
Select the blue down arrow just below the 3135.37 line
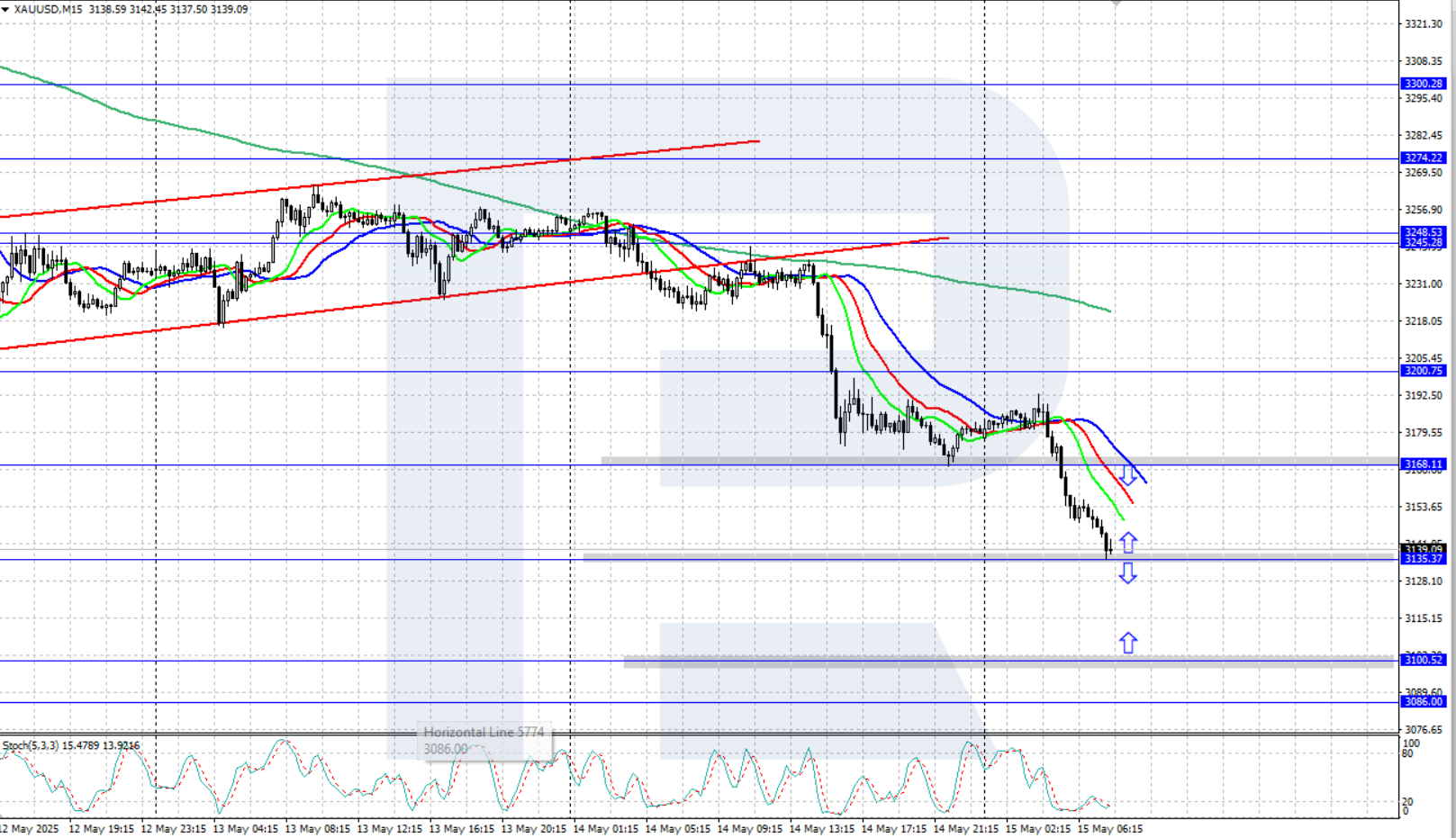1127,572
